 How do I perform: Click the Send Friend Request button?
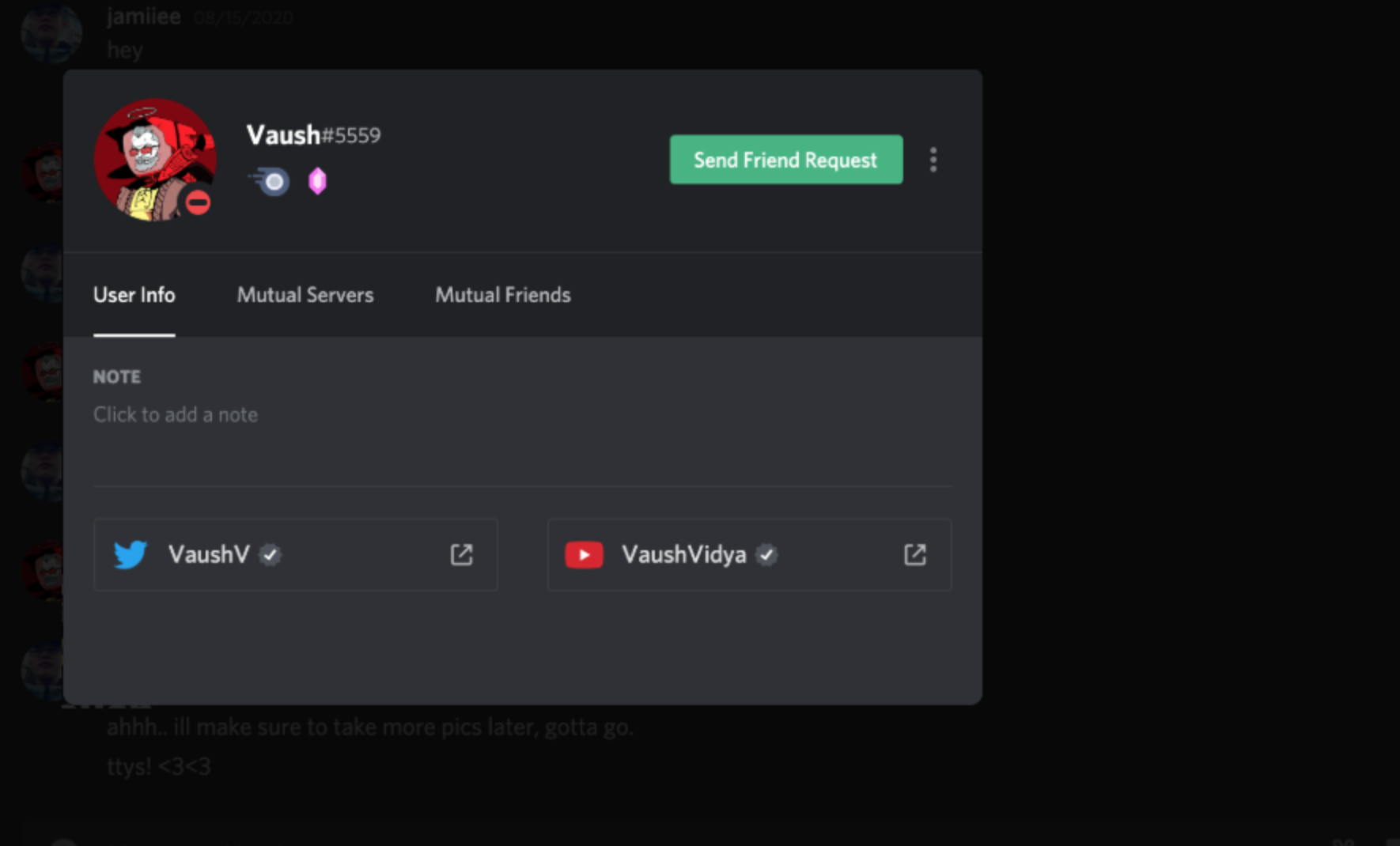[x=786, y=160]
